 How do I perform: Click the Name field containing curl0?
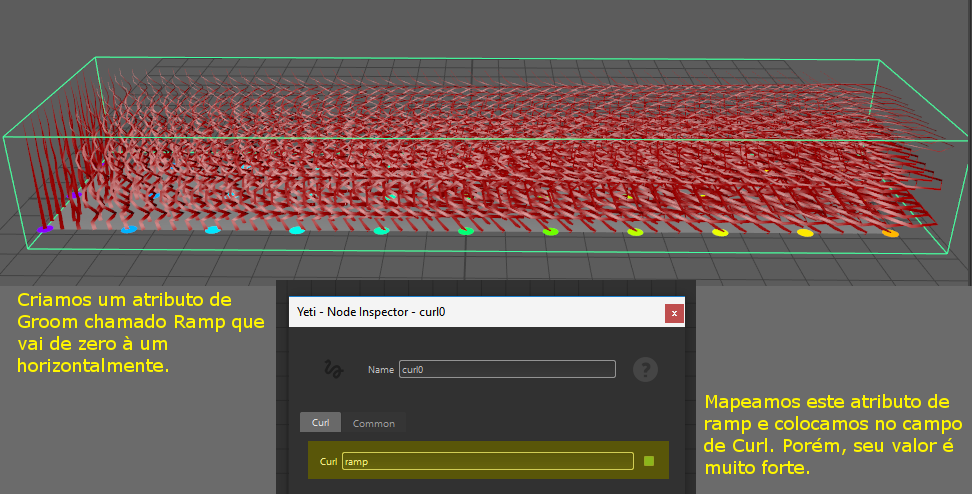[x=506, y=370]
